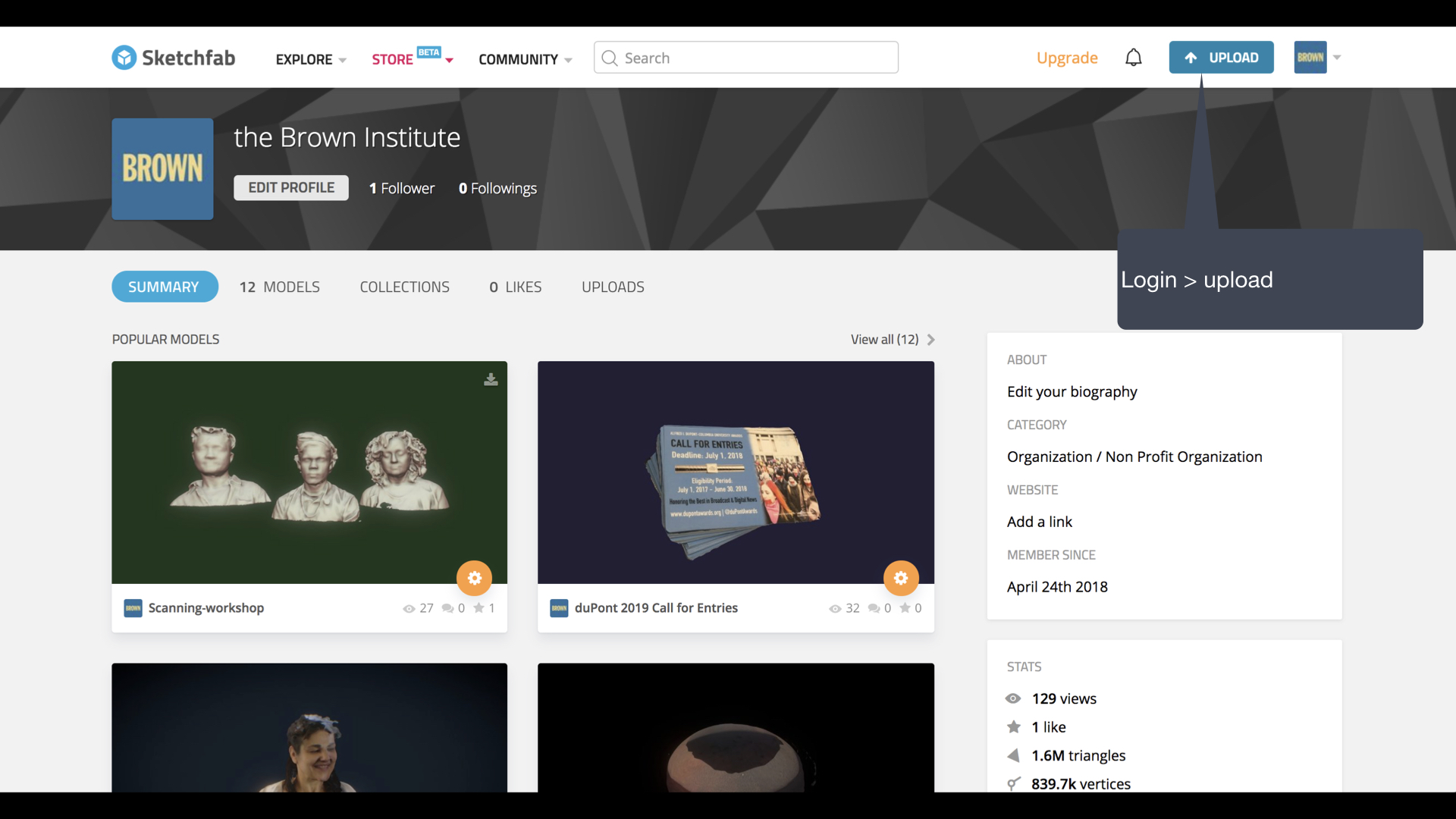Open the 1 Follower list
The width and height of the screenshot is (1456, 819).
click(x=401, y=188)
